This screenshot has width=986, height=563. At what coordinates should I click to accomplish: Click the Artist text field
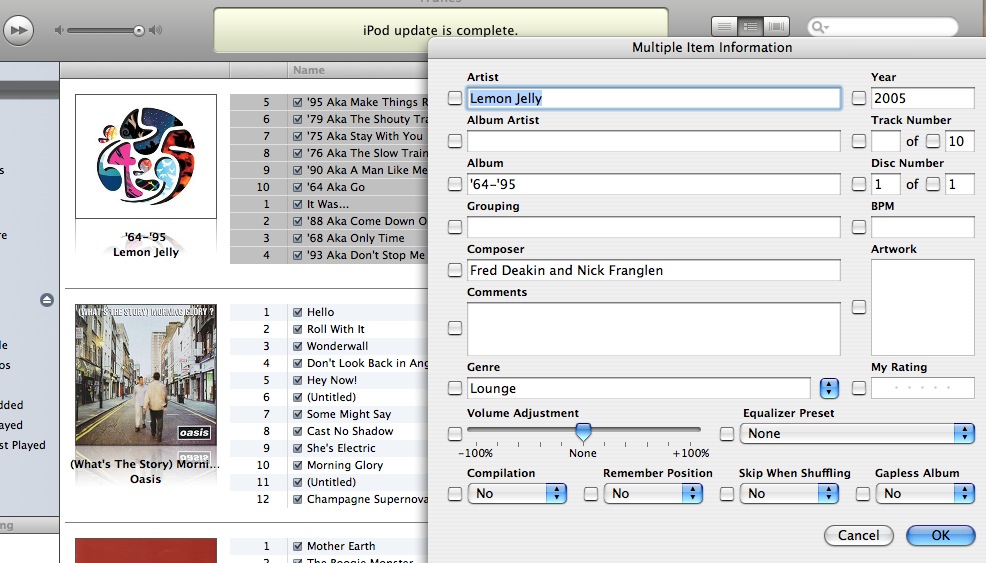tap(653, 98)
